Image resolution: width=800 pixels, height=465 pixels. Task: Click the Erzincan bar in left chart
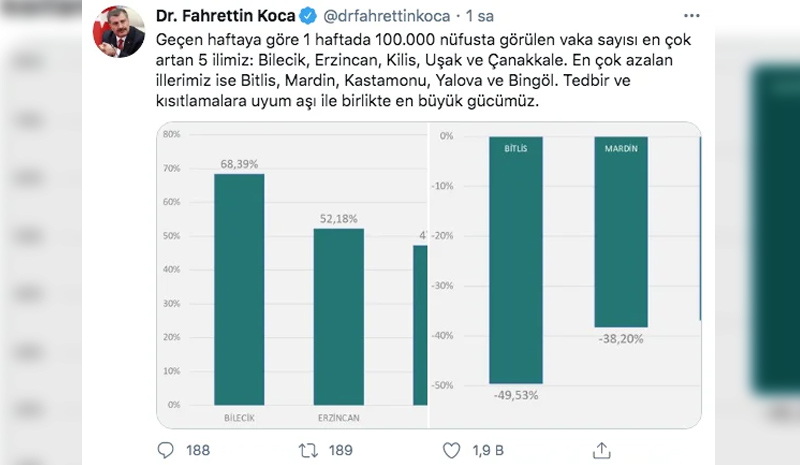point(339,317)
